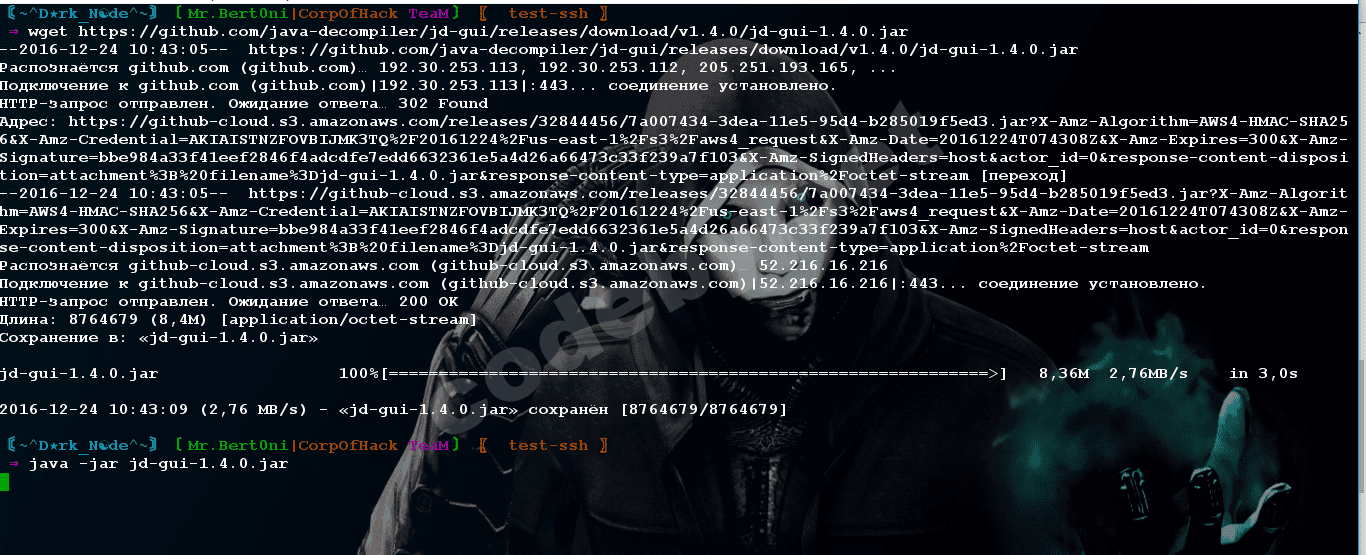The height and width of the screenshot is (555, 1366).
Task: Click the green terminal cursor block
Action: [4, 483]
